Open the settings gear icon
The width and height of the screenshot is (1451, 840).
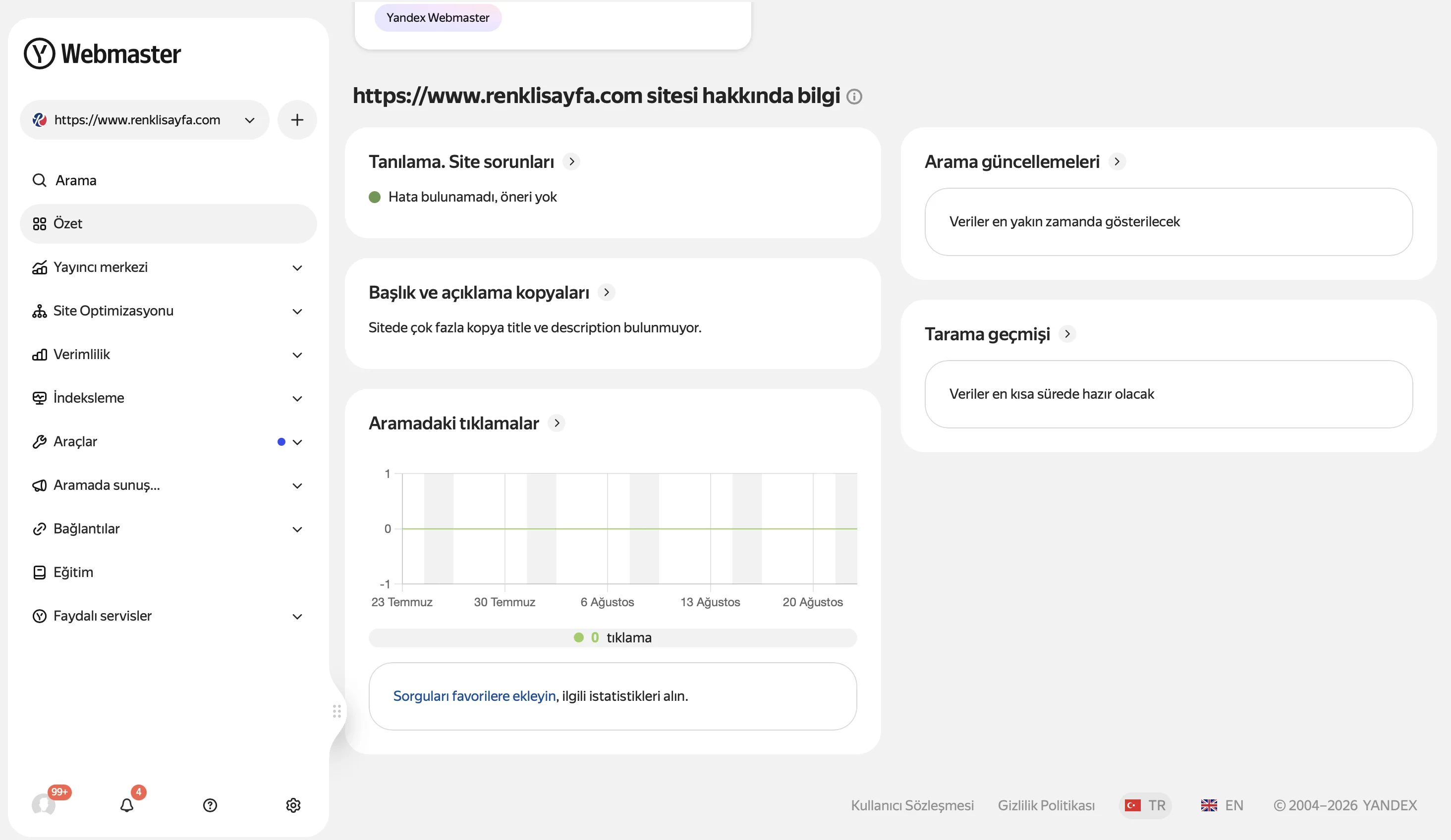293,805
